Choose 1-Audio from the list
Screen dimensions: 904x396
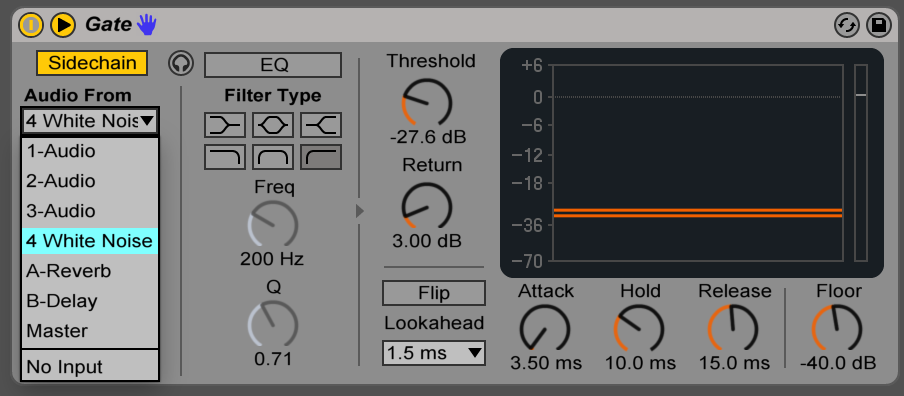[90, 151]
